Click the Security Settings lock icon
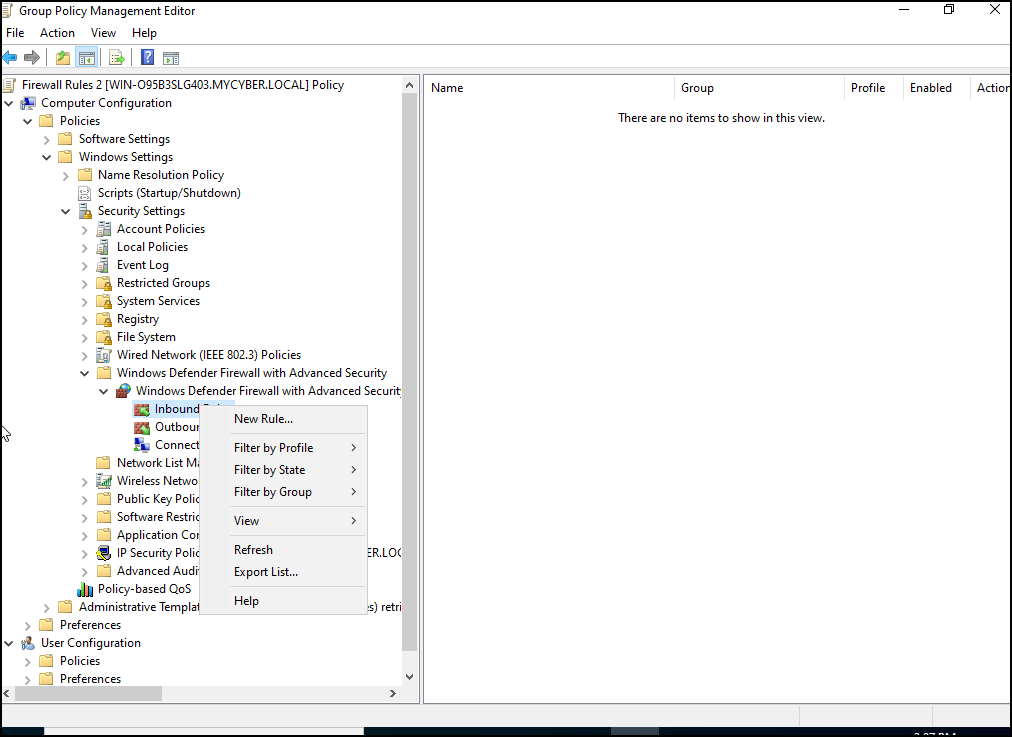Viewport: 1012px width, 737px height. [85, 211]
